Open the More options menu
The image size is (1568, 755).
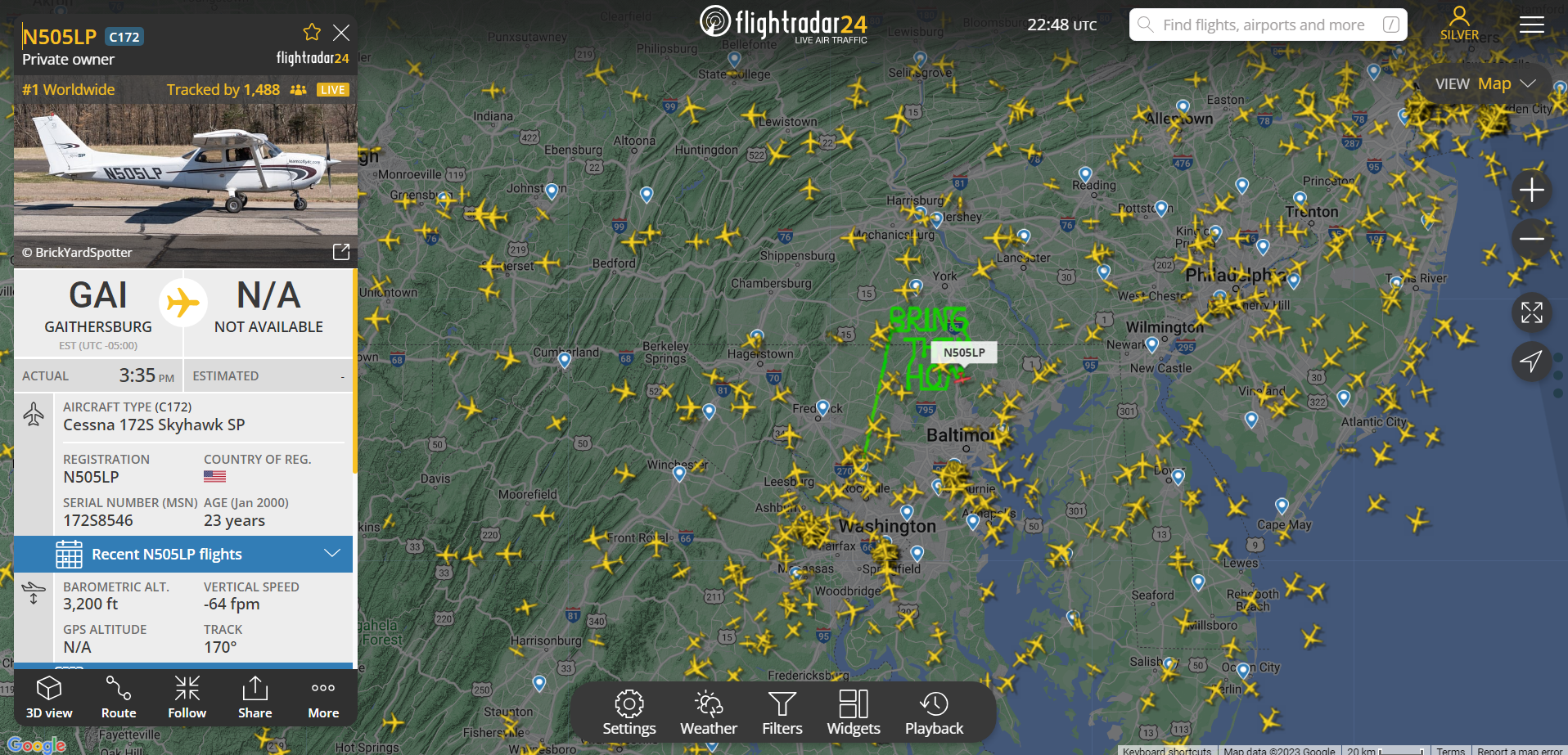323,698
